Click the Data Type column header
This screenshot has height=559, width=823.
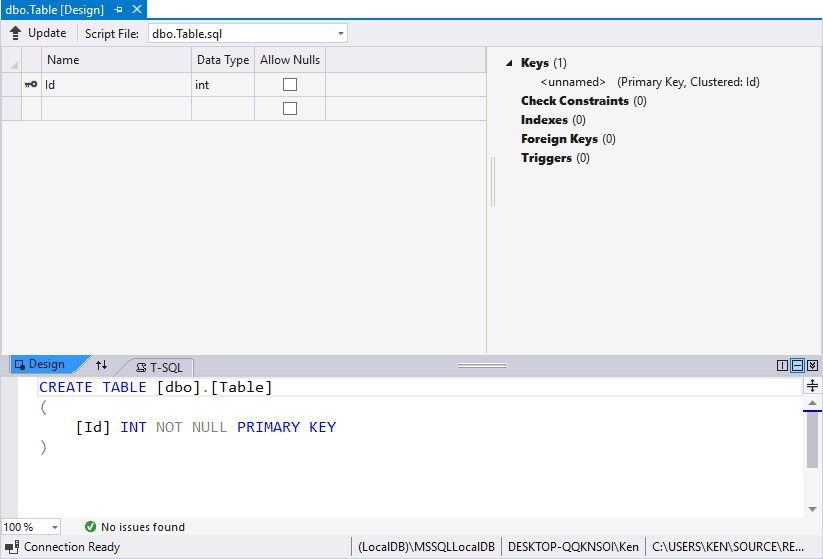(x=223, y=60)
